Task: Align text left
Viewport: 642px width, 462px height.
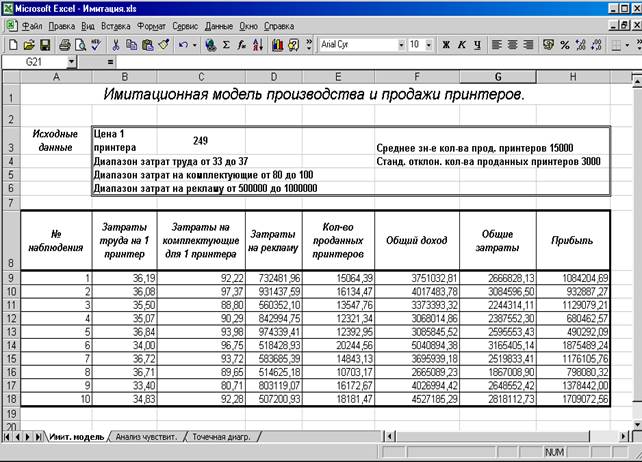Action: click(497, 45)
